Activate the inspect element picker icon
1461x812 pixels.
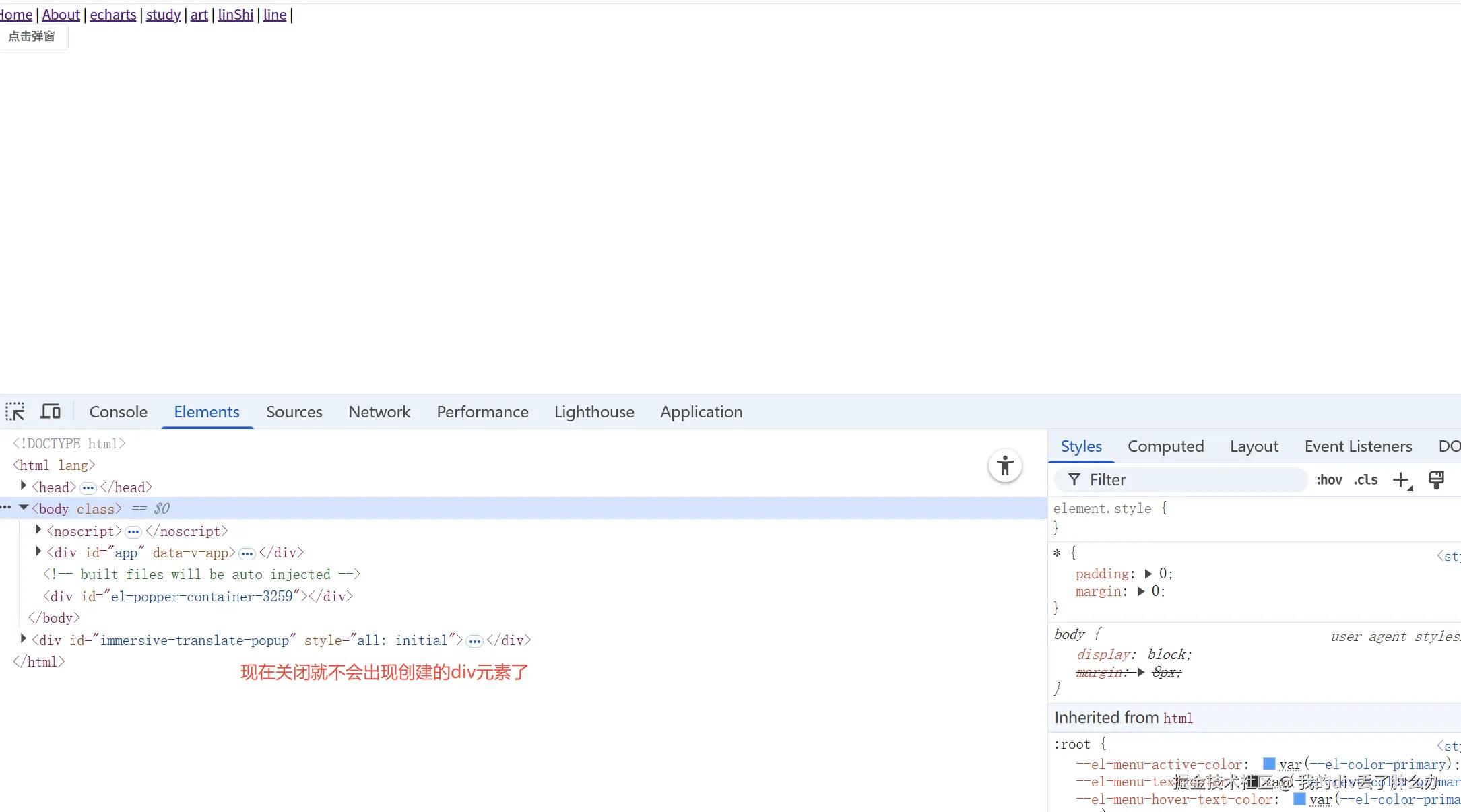click(x=15, y=411)
